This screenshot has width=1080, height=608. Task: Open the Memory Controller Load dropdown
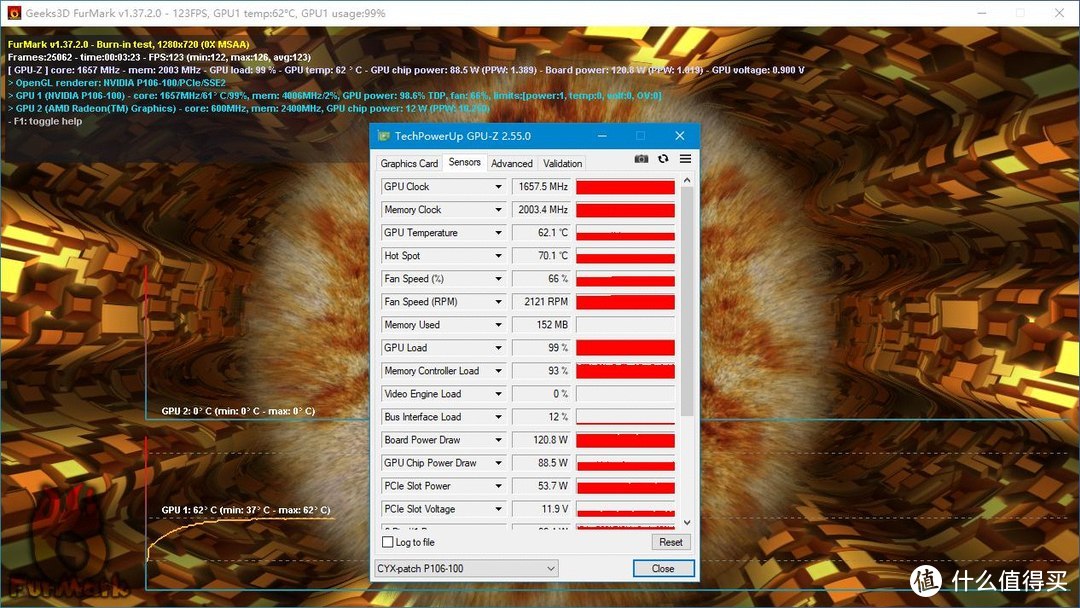pos(499,371)
